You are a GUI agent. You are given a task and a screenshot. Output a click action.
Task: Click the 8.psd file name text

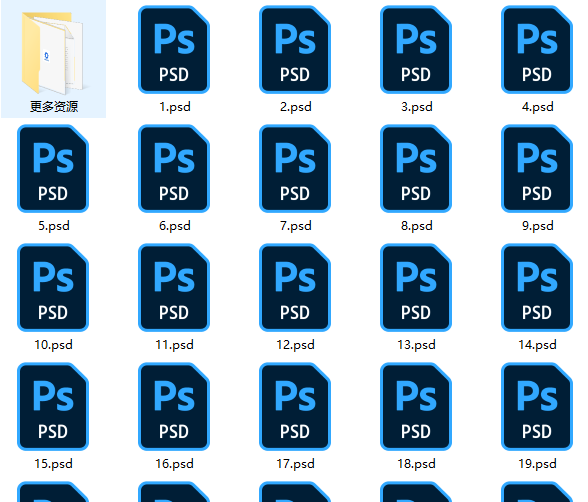pyautogui.click(x=417, y=226)
